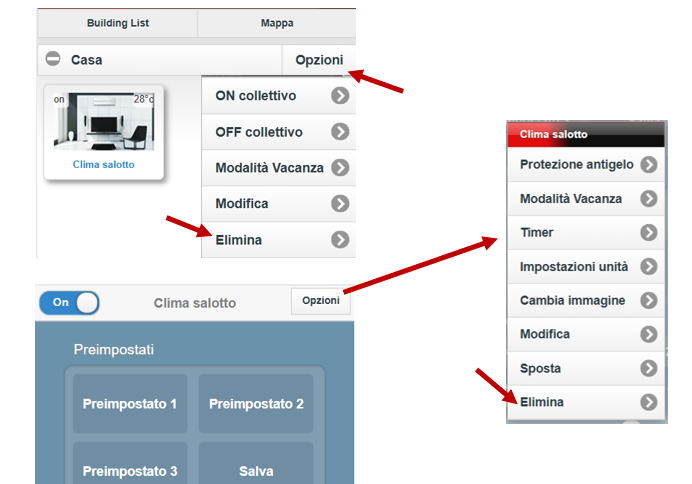This screenshot has width=692, height=484.
Task: Toggle the On switch for Clima salotto
Action: pos(69,303)
